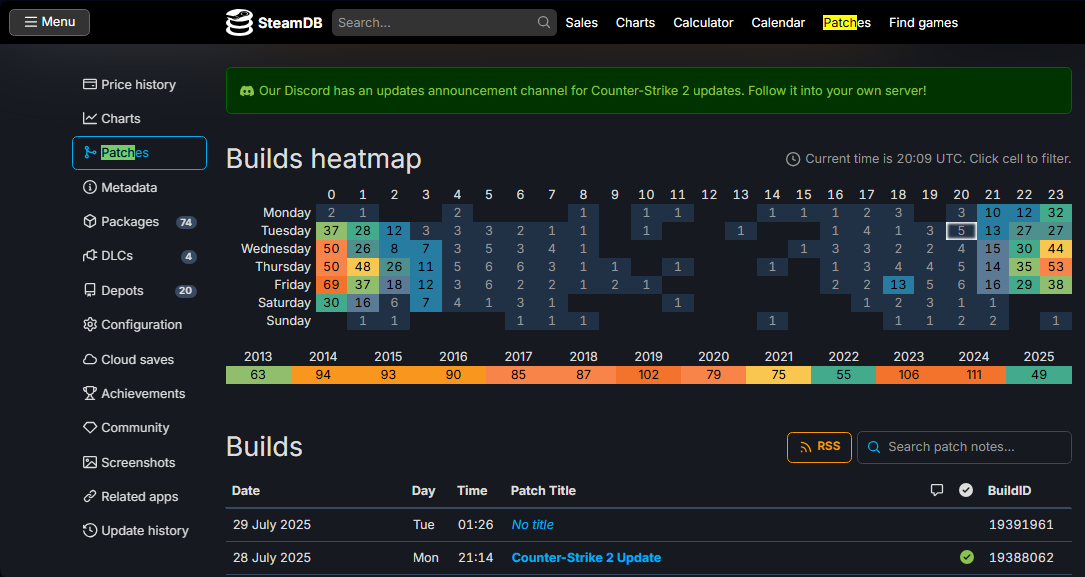Open Find games in top navigation
Image resolution: width=1085 pixels, height=577 pixels.
point(923,22)
